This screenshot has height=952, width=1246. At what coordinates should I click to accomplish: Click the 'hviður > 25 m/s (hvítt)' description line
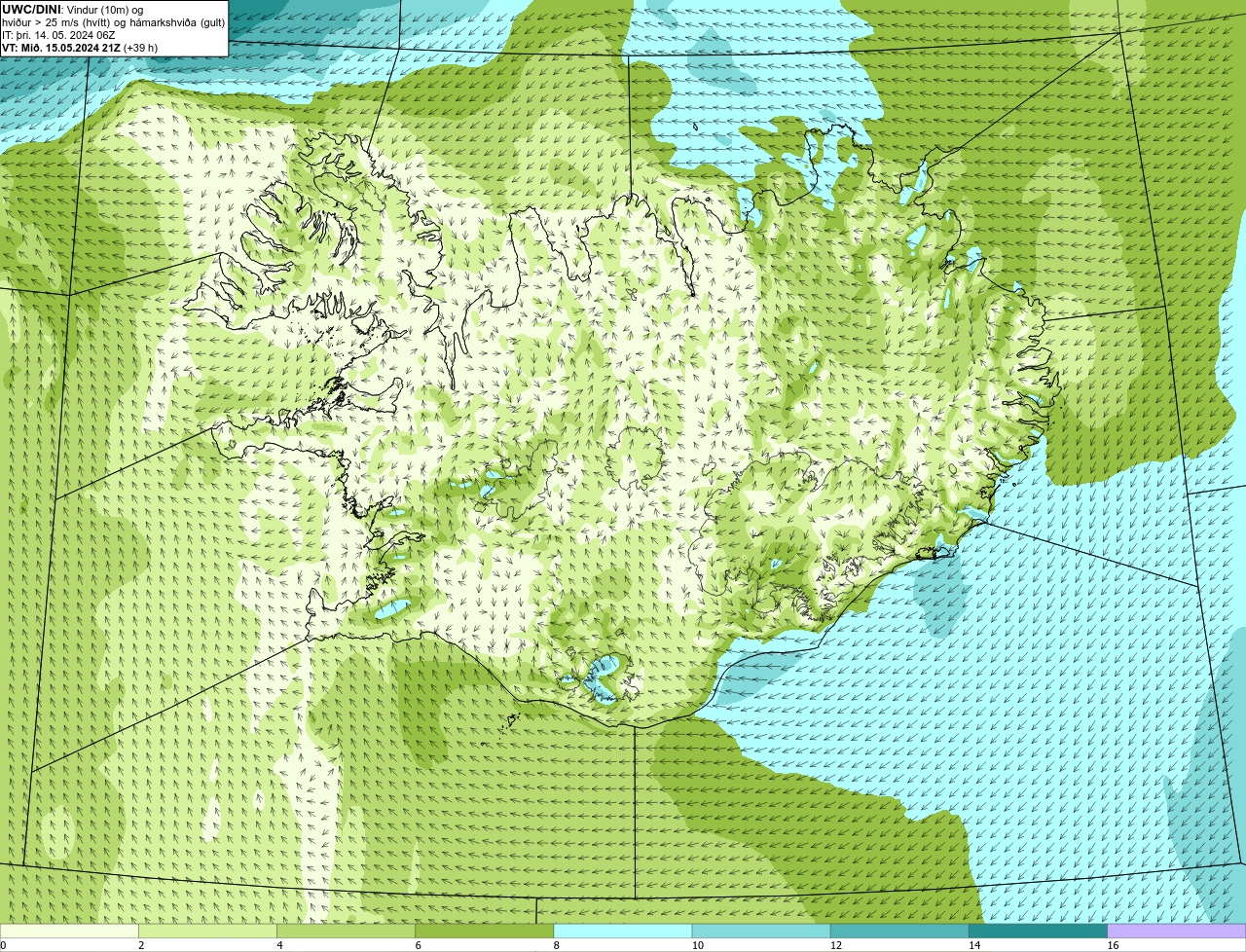[114, 21]
